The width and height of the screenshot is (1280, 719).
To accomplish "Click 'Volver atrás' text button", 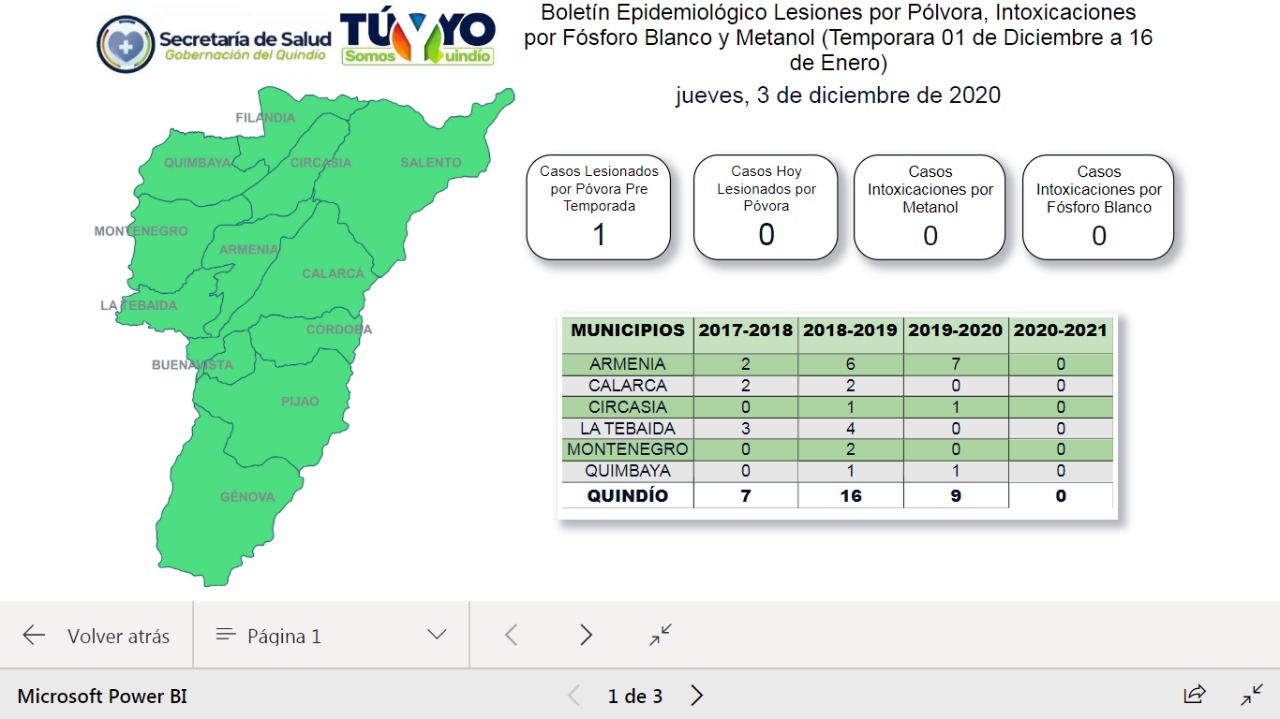I will (x=118, y=636).
